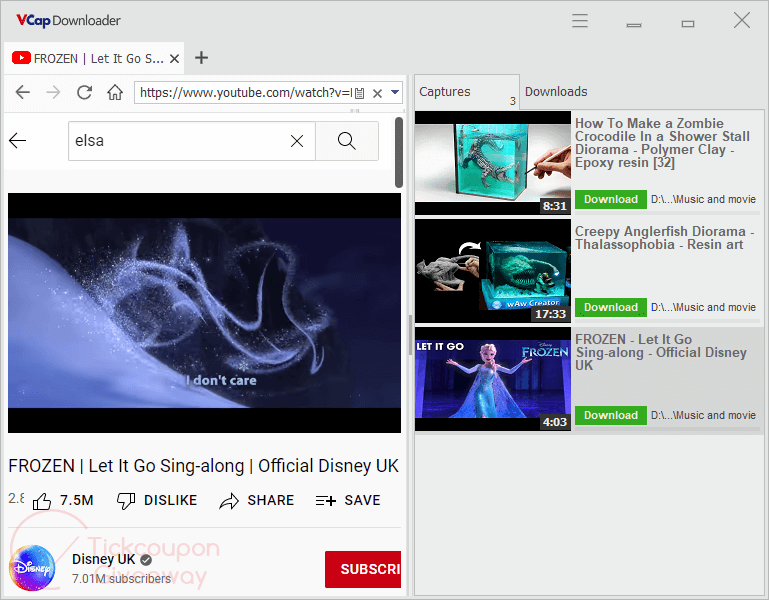Maximize the VCap Downloader window
Image resolution: width=769 pixels, height=600 pixels.
pyautogui.click(x=688, y=23)
